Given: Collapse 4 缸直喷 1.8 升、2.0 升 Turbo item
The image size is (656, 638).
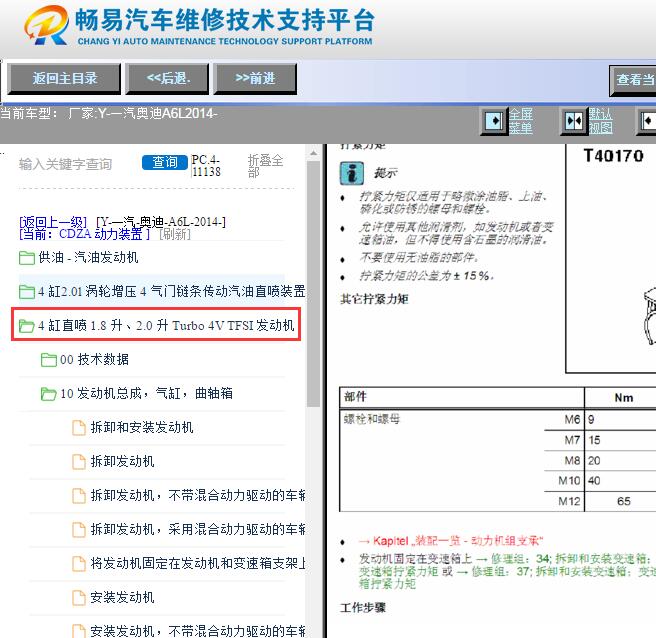Looking at the screenshot, I should [x=166, y=325].
